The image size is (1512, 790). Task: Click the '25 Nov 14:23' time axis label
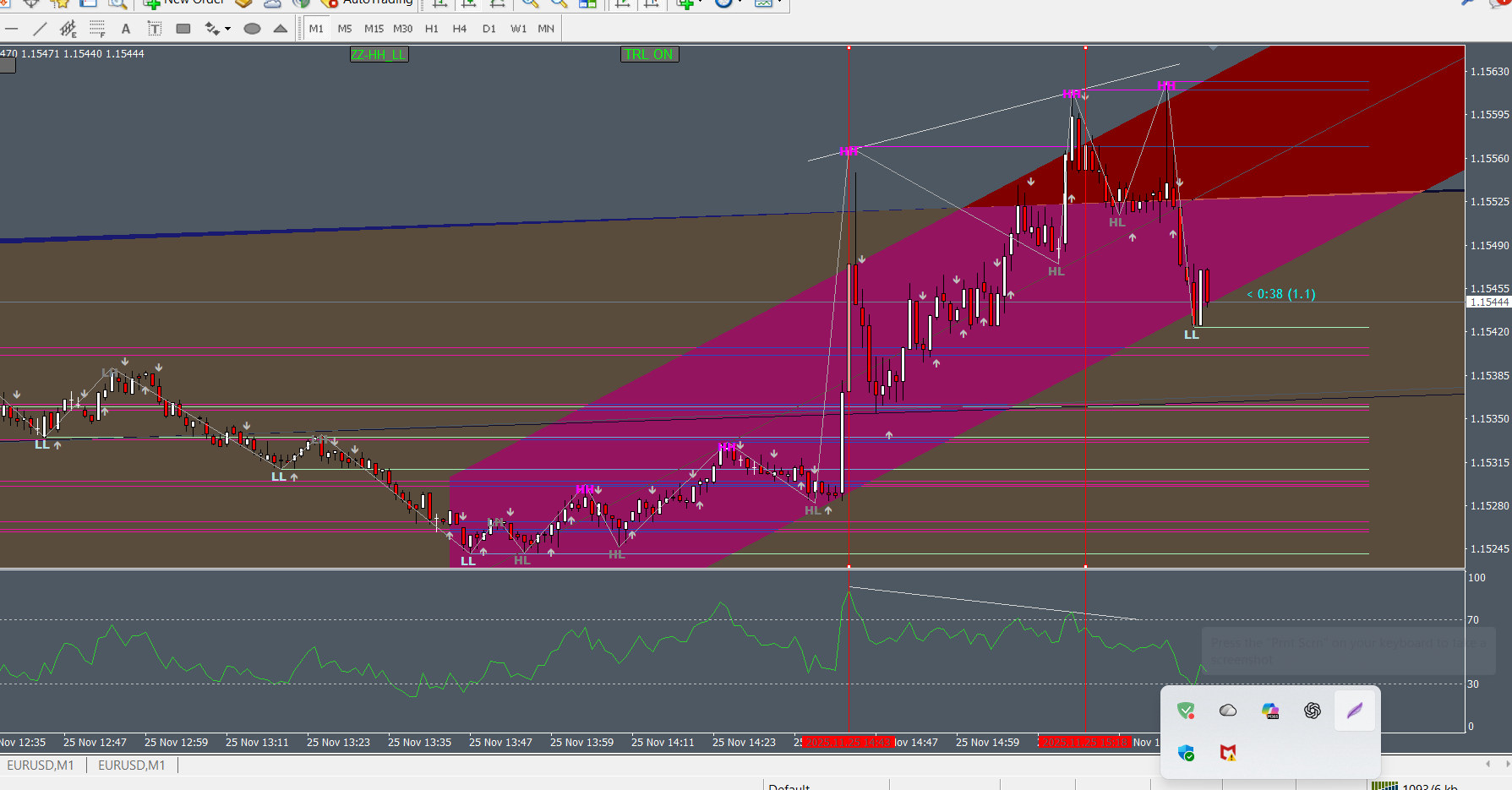tap(744, 743)
